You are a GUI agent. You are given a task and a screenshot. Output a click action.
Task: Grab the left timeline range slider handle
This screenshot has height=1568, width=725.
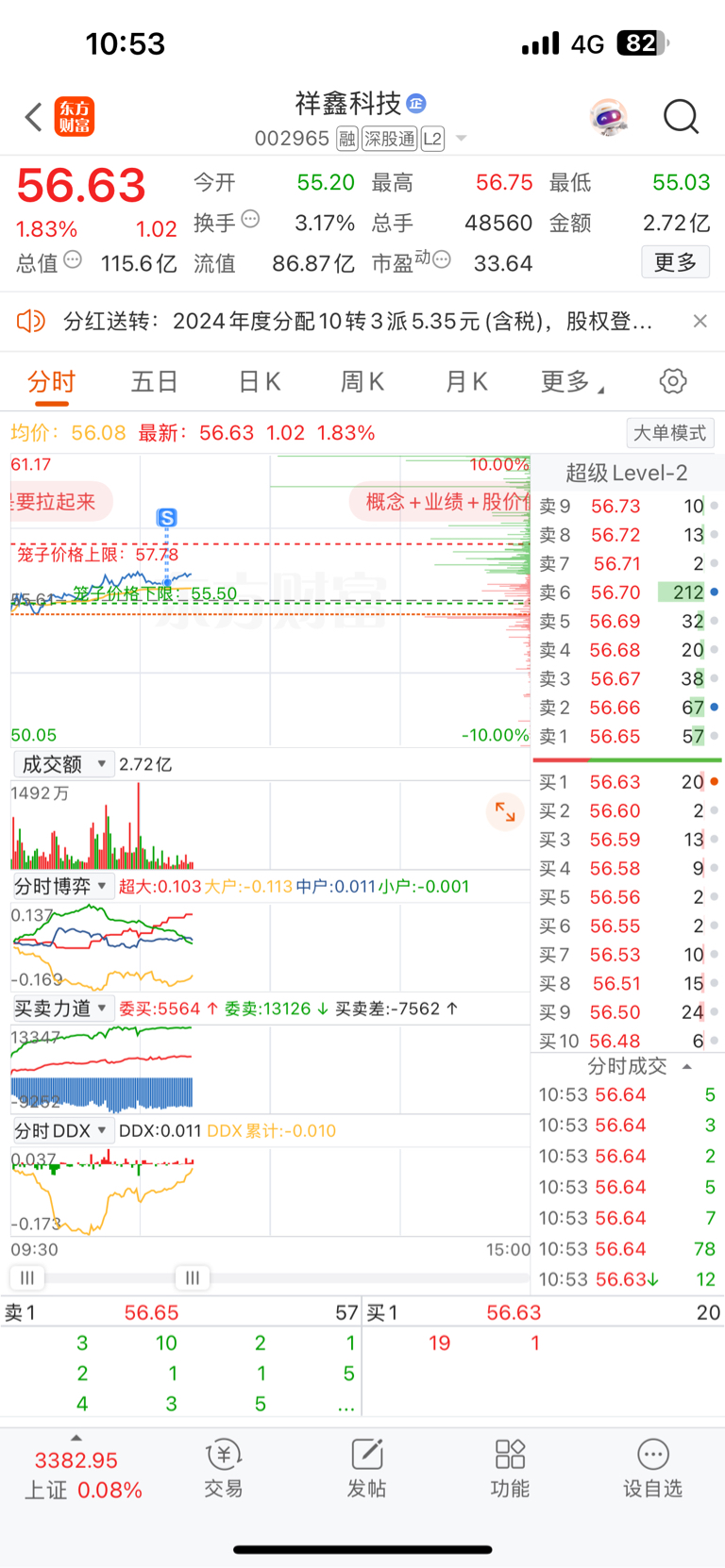(x=27, y=1277)
